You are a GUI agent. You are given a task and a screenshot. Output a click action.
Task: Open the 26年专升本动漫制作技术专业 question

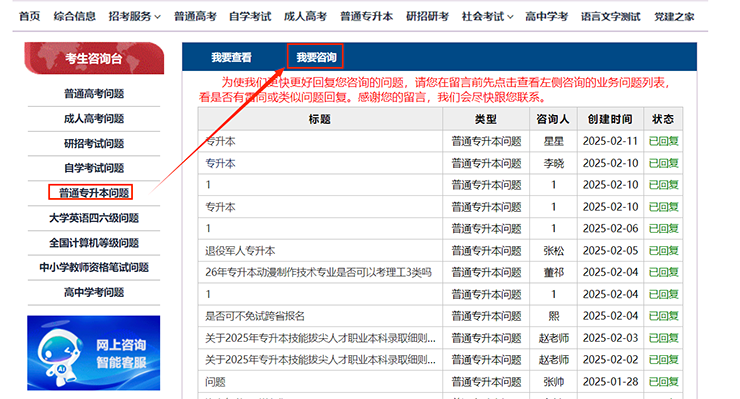319,272
